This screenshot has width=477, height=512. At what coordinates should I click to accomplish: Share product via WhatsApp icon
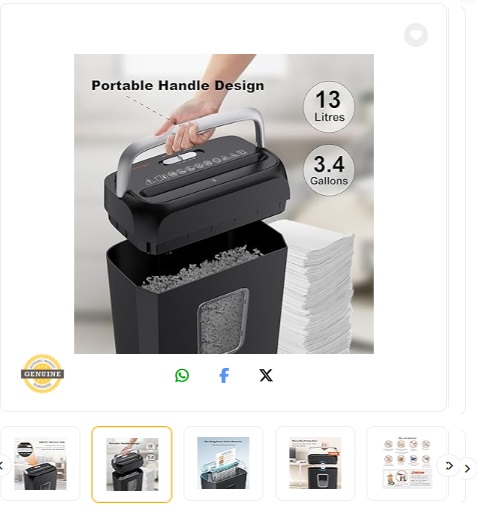pyautogui.click(x=182, y=375)
